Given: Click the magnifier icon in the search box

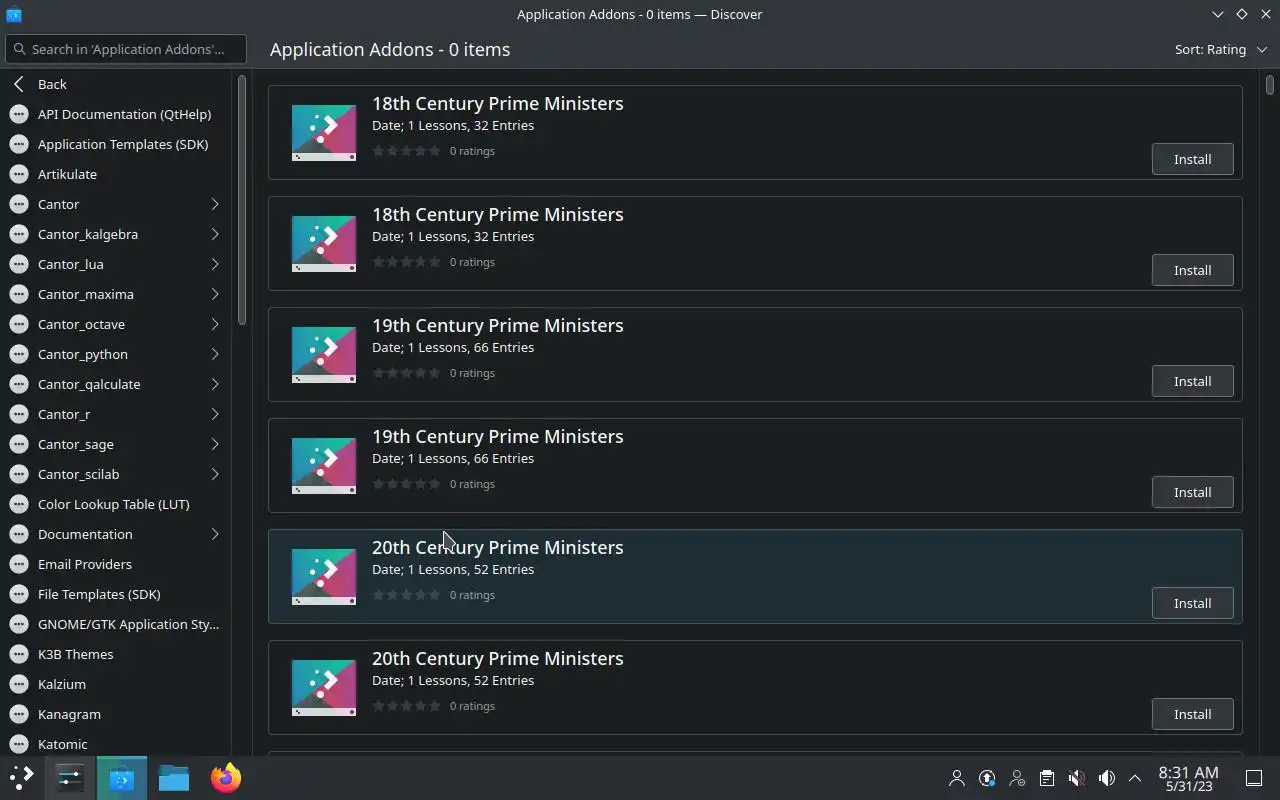Looking at the screenshot, I should coord(19,49).
